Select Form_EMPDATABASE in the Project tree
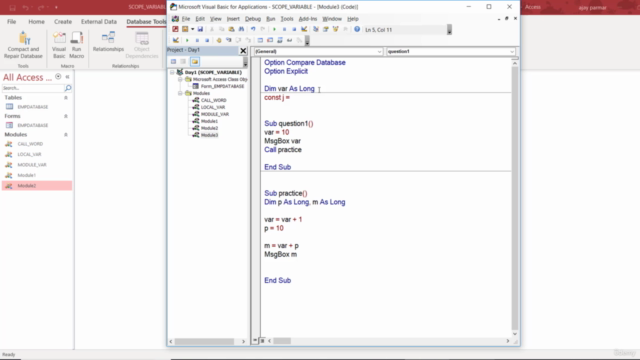The image size is (640, 360). click(x=222, y=86)
